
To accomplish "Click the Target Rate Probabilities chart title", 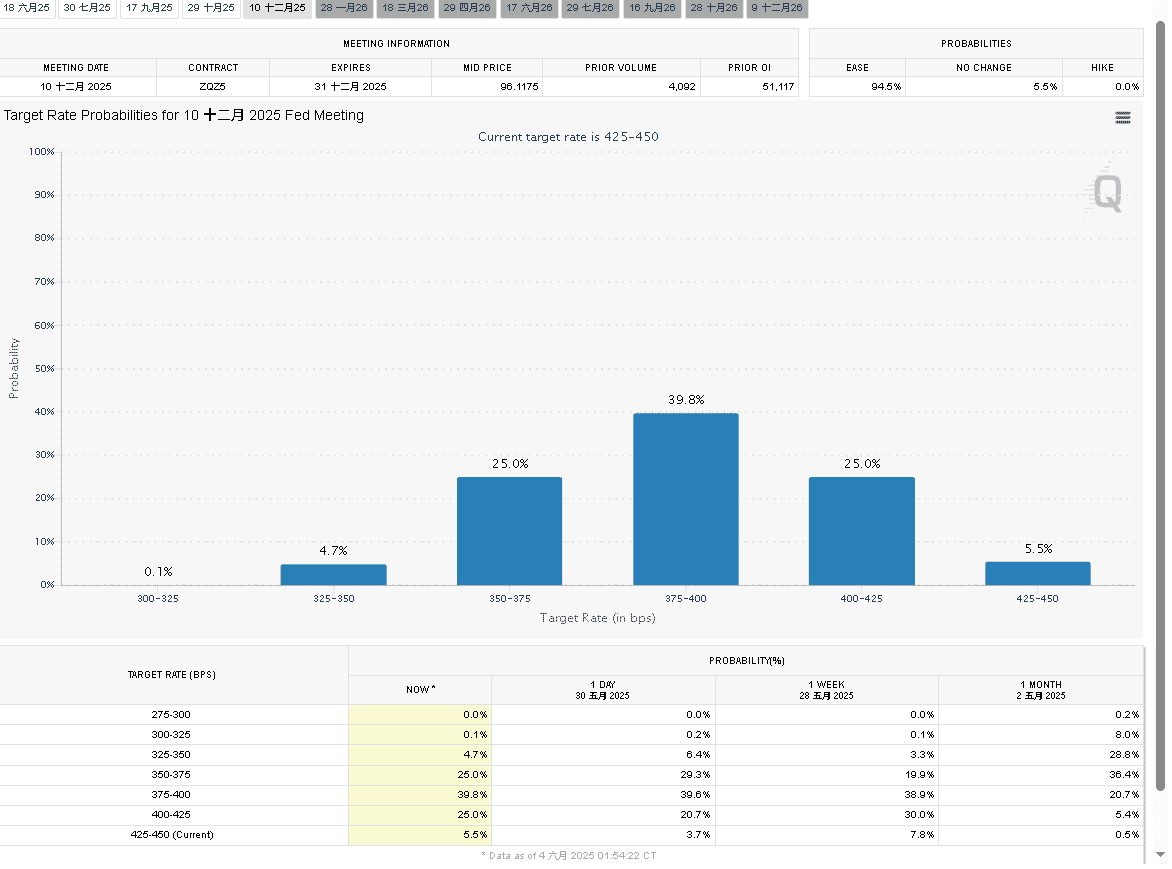I will click(184, 115).
